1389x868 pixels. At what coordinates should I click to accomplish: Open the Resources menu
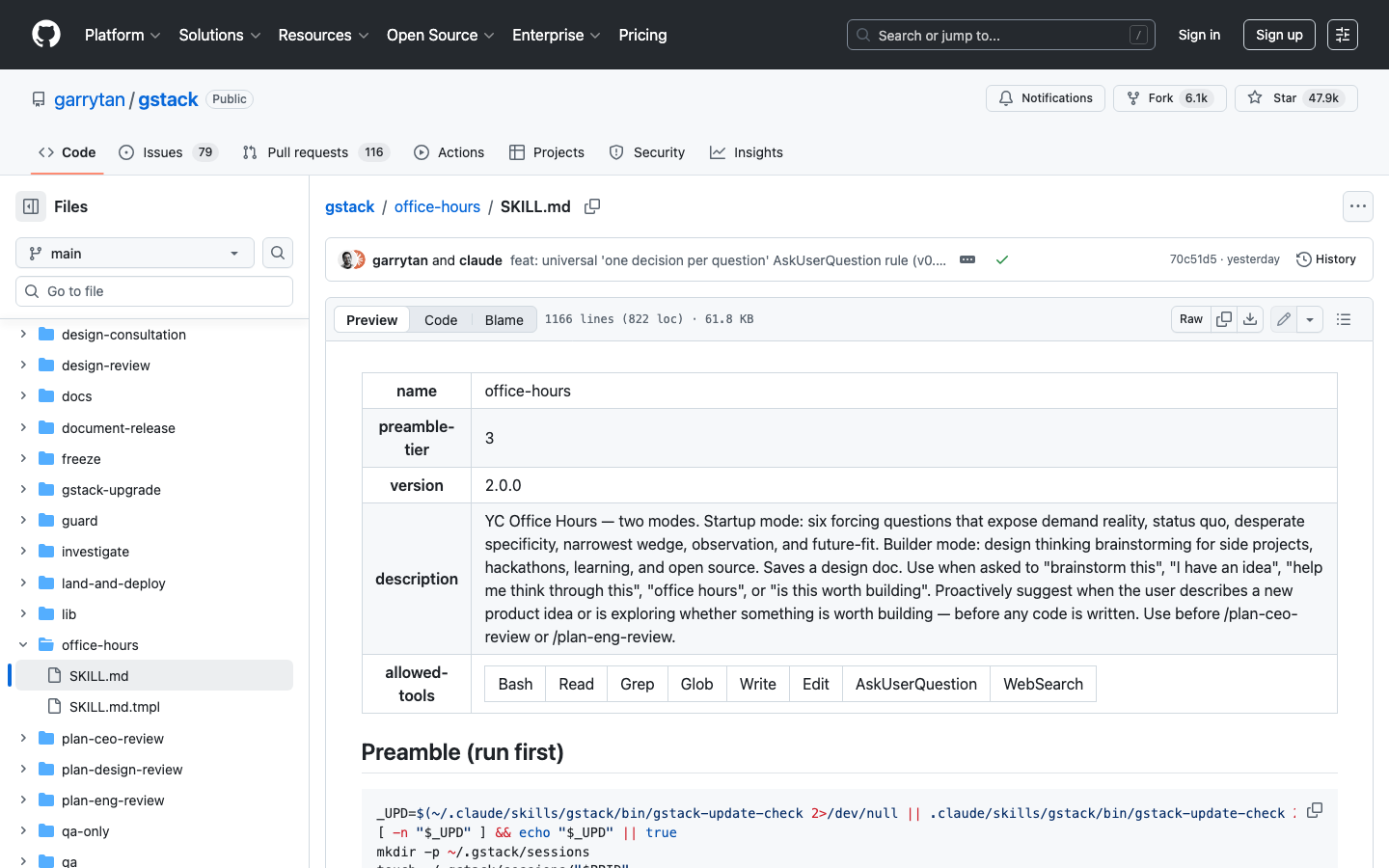pyautogui.click(x=323, y=35)
